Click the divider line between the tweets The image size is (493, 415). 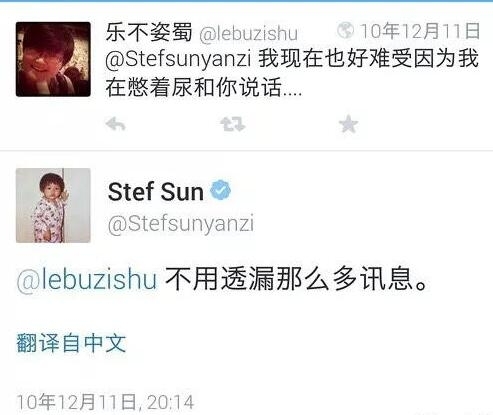coord(246,150)
